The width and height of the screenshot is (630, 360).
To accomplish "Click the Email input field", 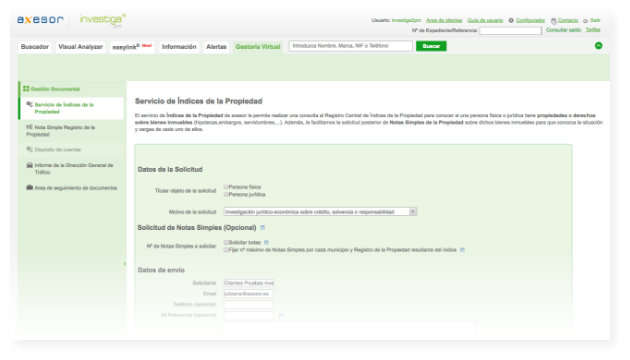I will 249,294.
